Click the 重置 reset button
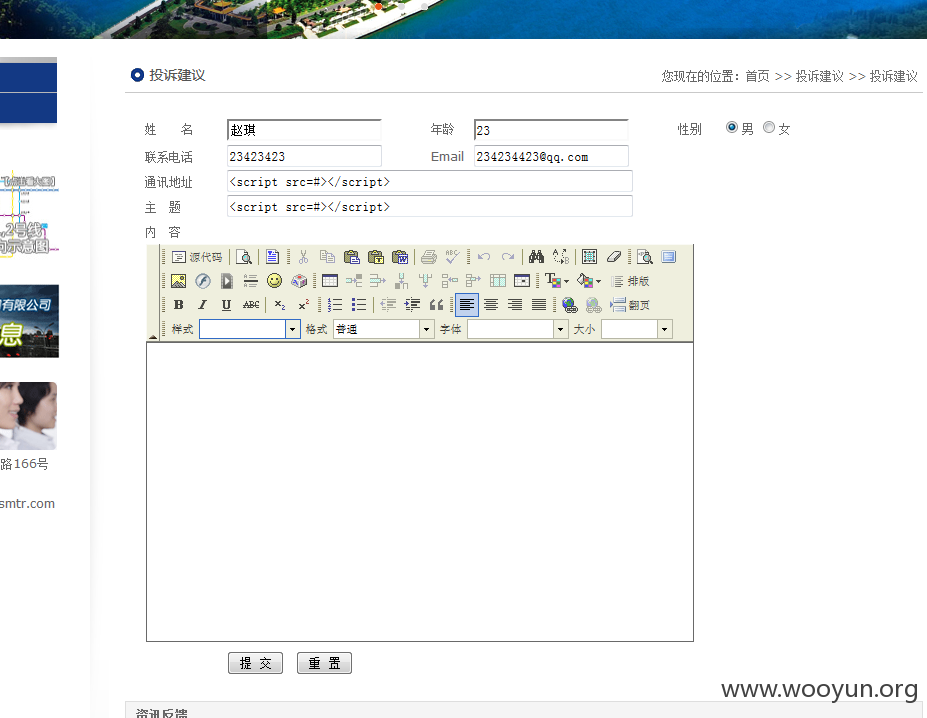This screenshot has width=927, height=718. point(324,663)
